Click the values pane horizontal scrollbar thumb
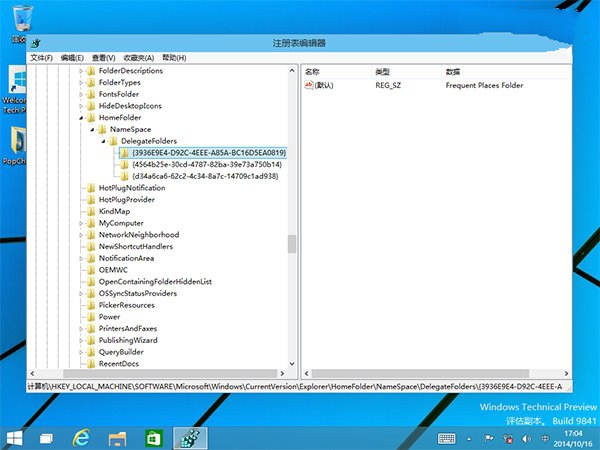This screenshot has width=600, height=450. (420, 373)
